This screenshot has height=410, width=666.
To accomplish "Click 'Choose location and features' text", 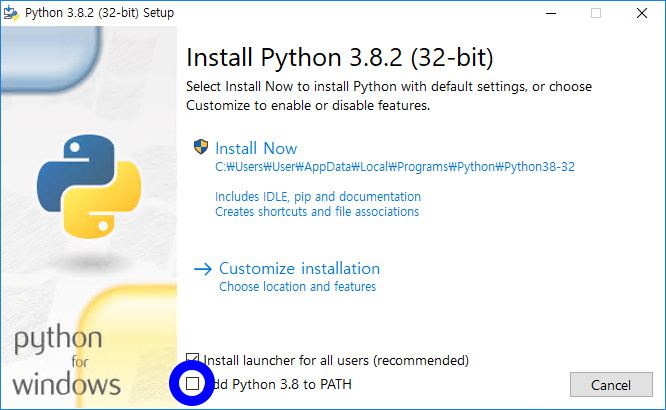I will (x=297, y=287).
